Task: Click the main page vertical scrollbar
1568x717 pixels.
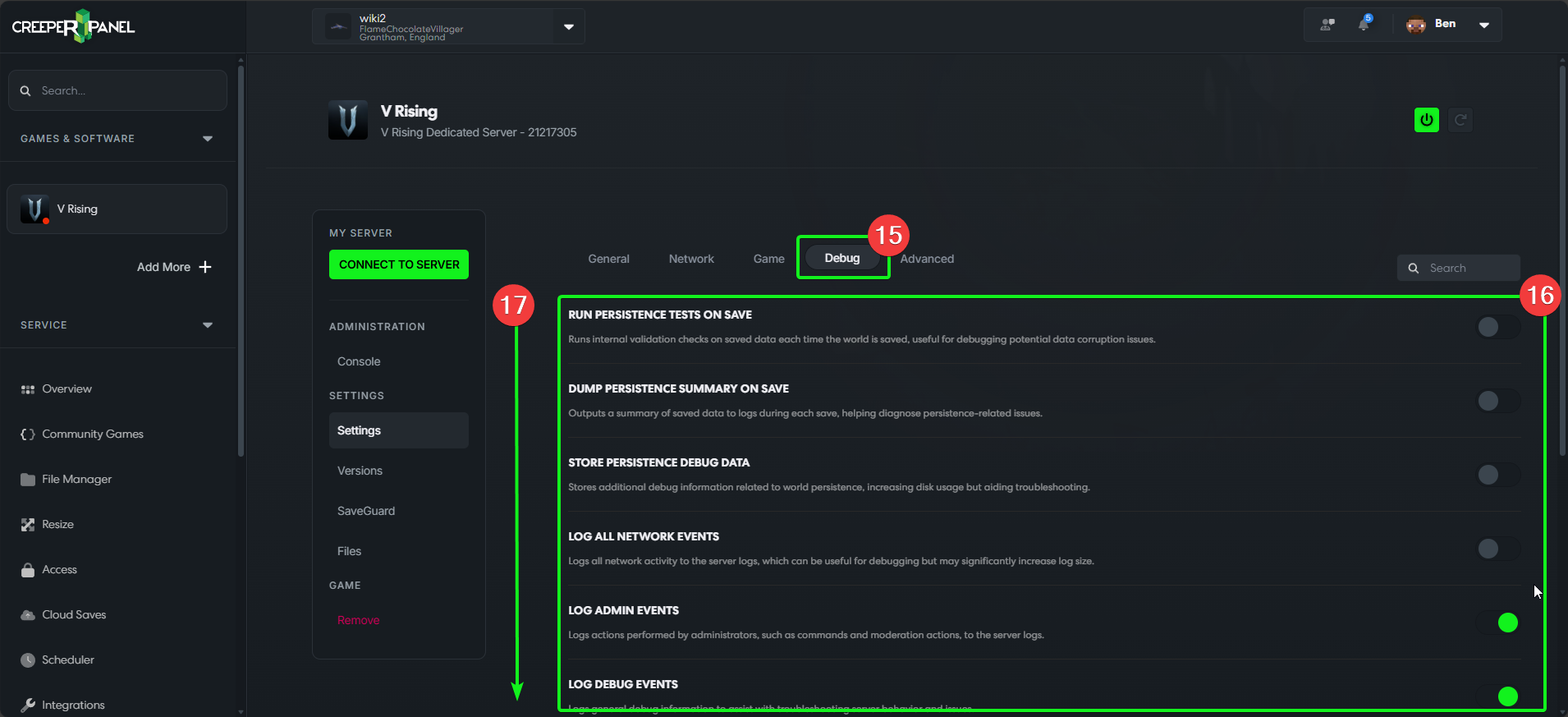Action: 1562,261
